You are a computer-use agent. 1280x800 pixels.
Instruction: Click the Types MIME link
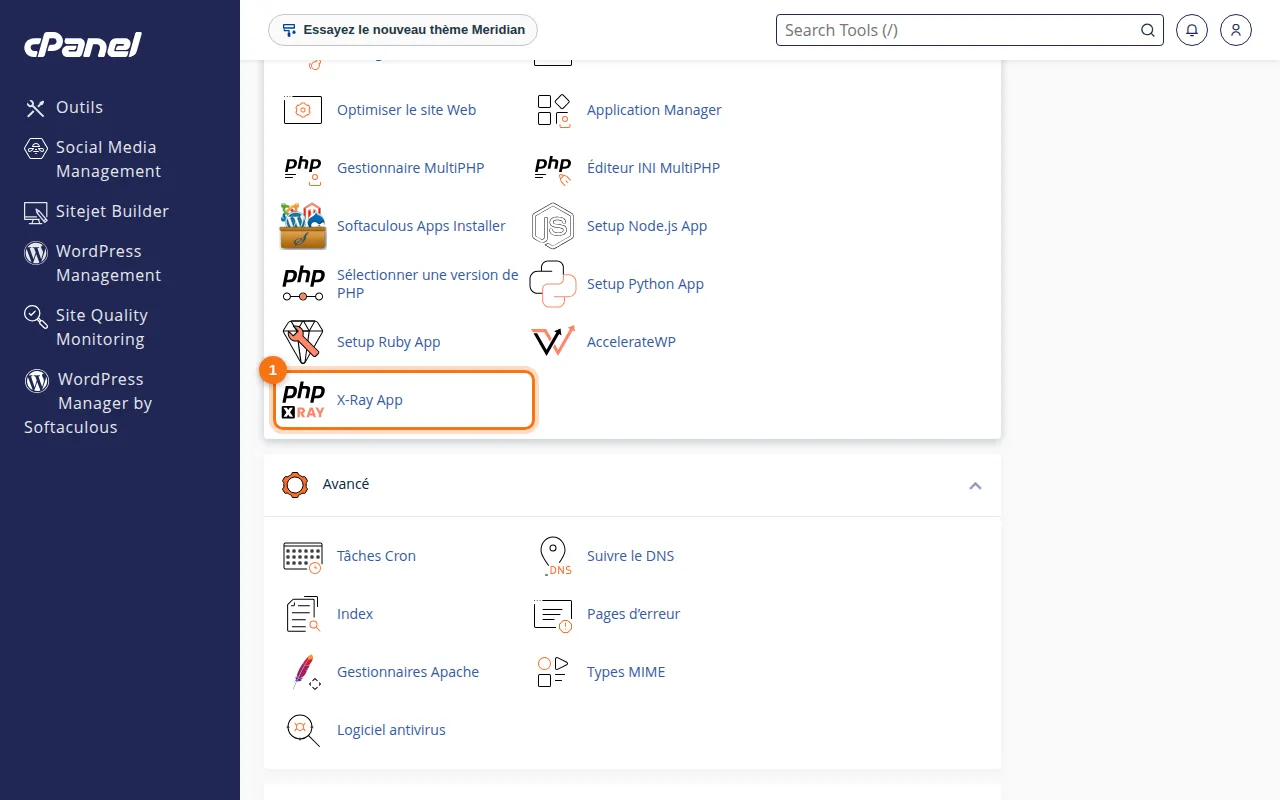point(626,672)
